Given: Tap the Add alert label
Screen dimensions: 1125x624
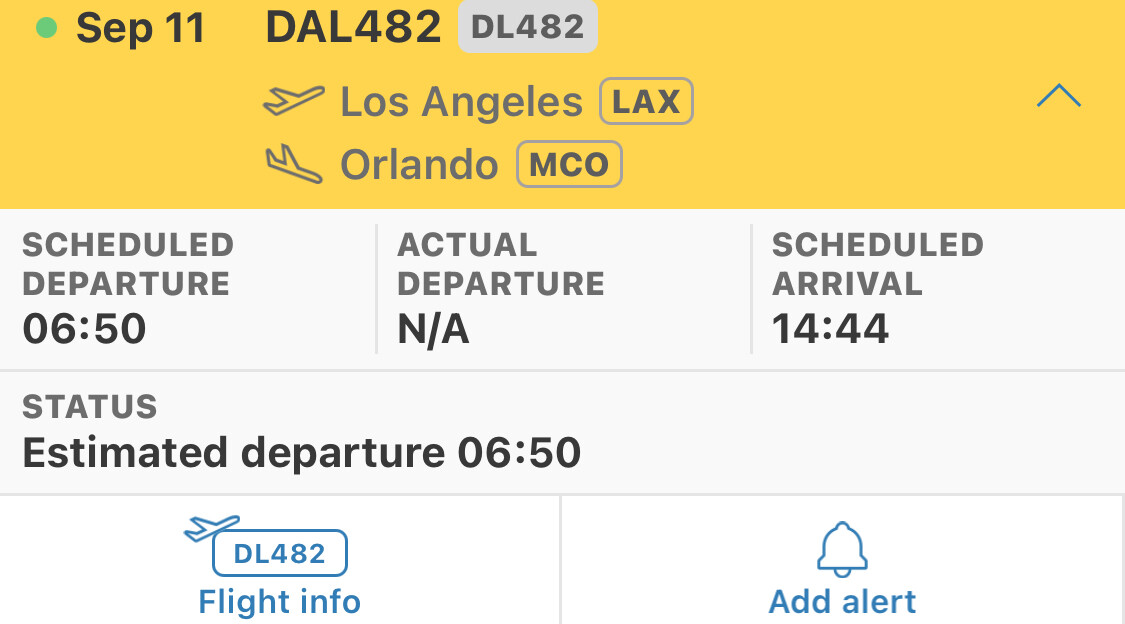Looking at the screenshot, I should pyautogui.click(x=842, y=602).
